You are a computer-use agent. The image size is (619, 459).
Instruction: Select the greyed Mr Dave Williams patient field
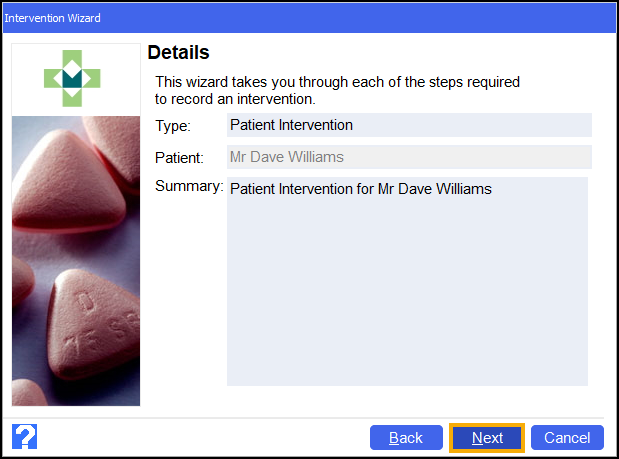click(409, 157)
